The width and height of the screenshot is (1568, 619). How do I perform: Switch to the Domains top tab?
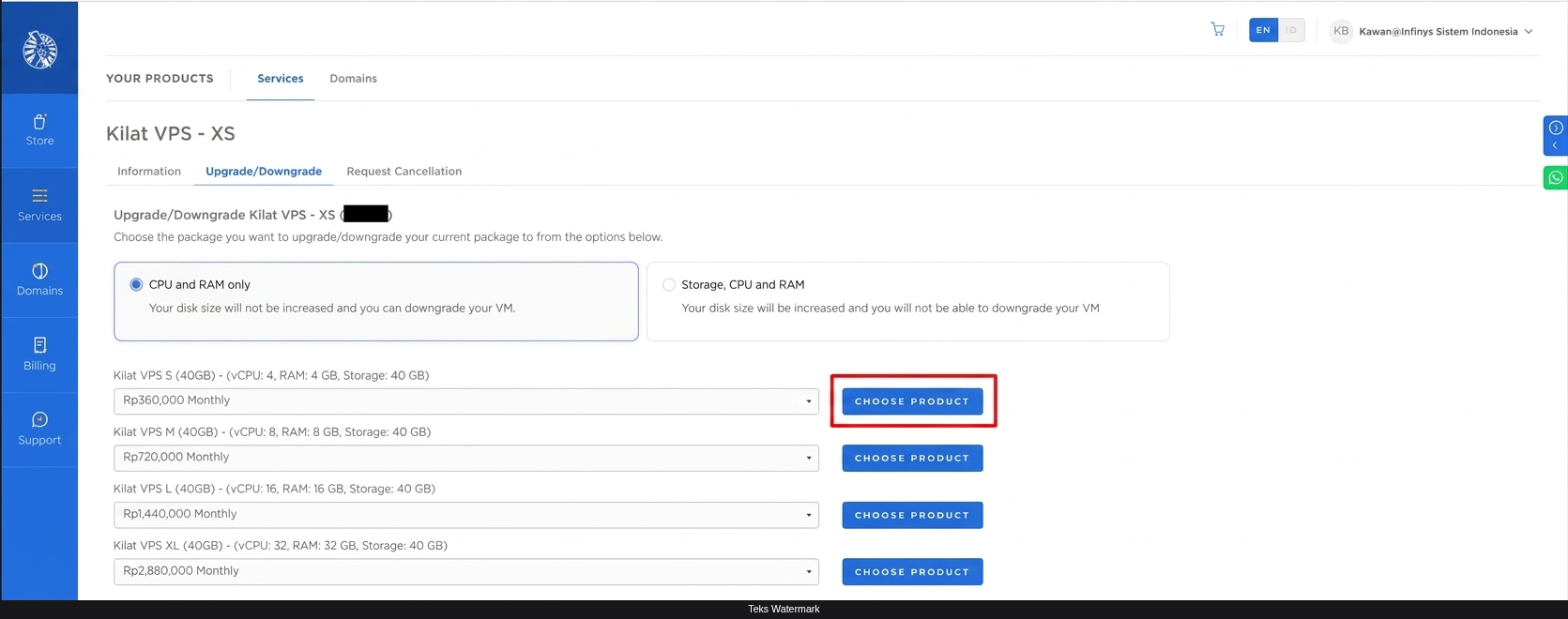(353, 79)
